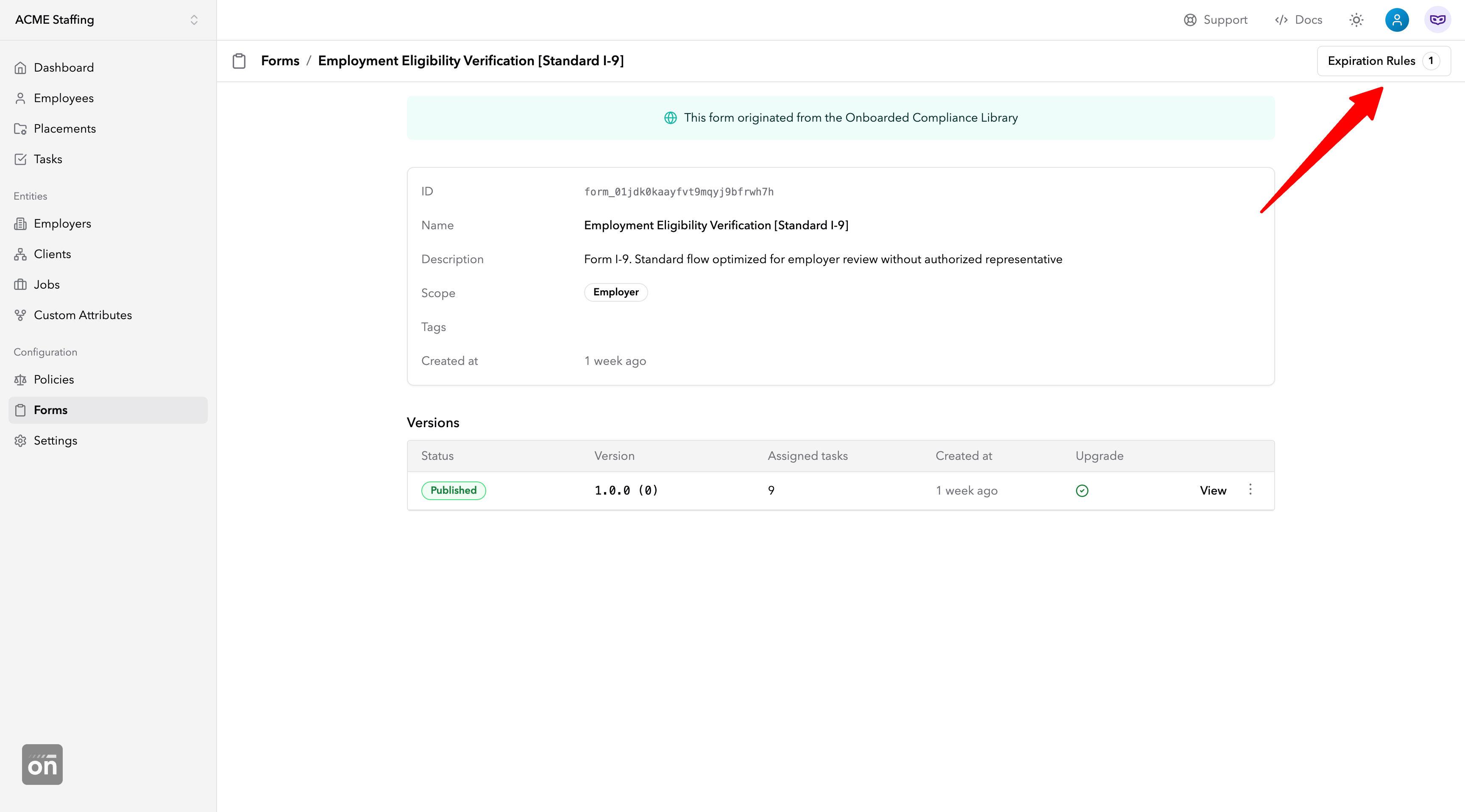Click the purple mask avatar icon

(x=1437, y=20)
